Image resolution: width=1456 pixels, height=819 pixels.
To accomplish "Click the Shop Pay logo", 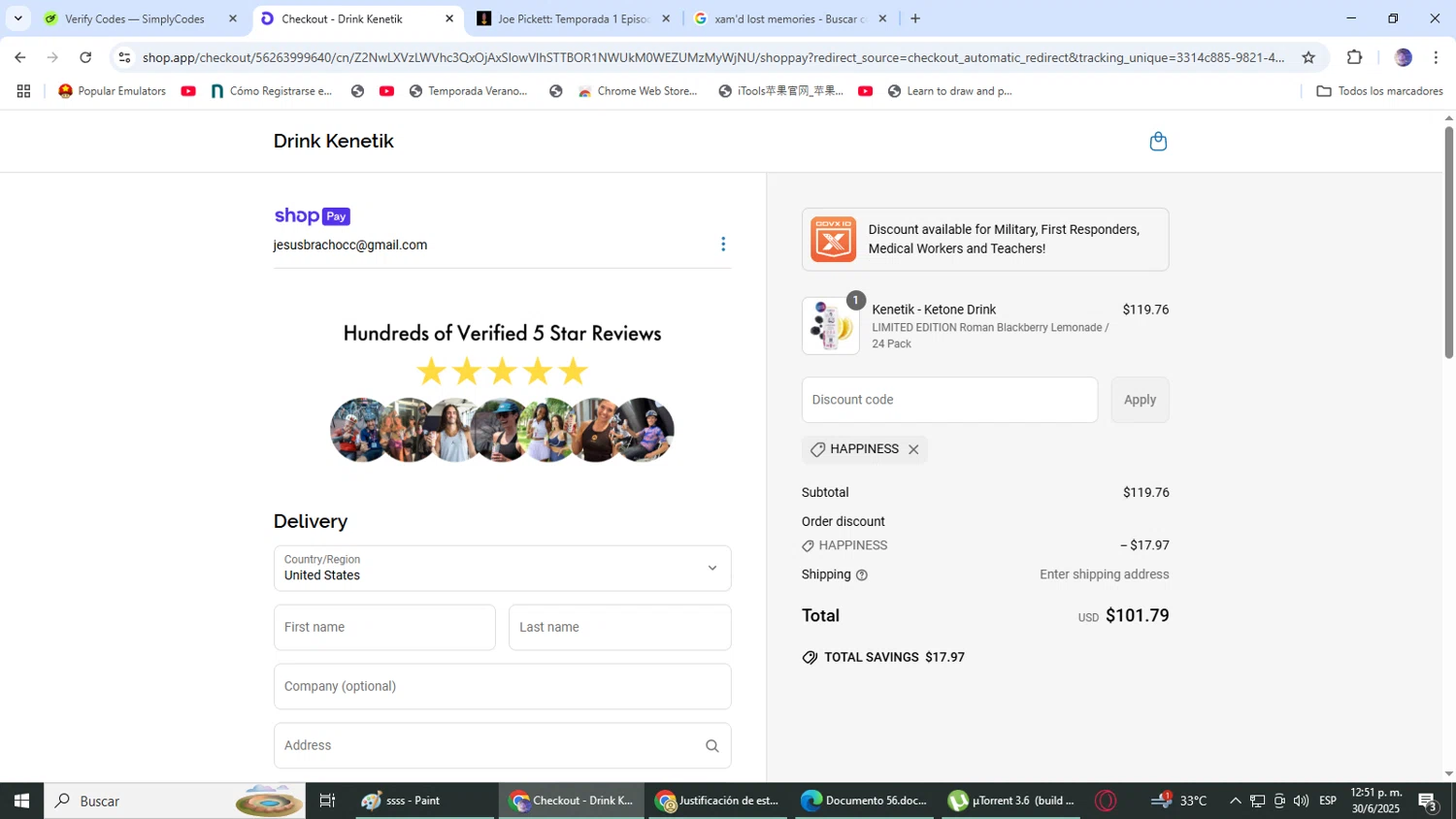I will pos(312,215).
